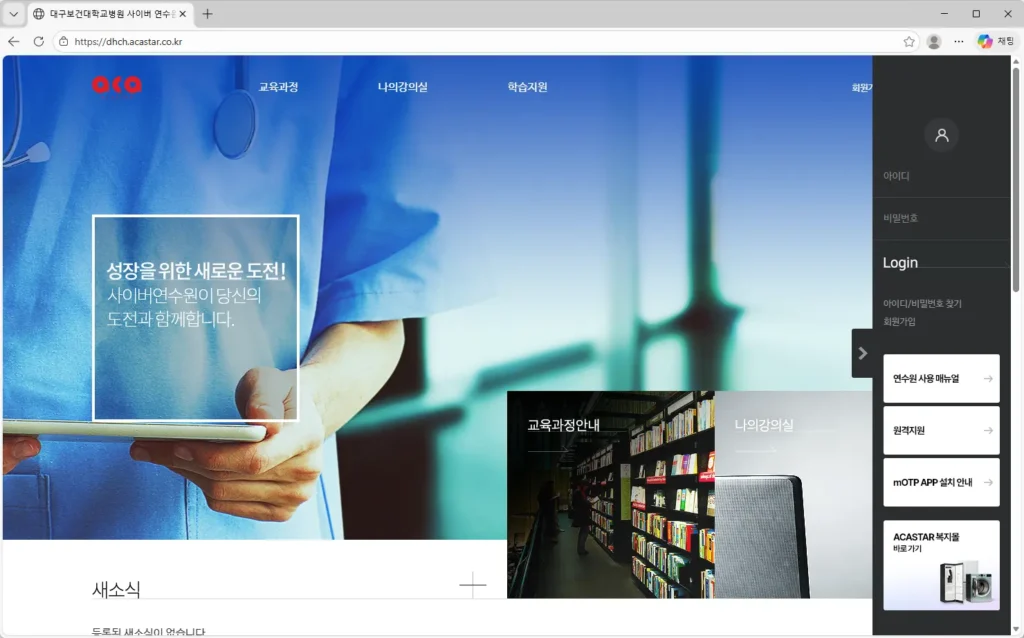The height and width of the screenshot is (638, 1024).
Task: Click the red site logo in the header
Action: tap(117, 86)
